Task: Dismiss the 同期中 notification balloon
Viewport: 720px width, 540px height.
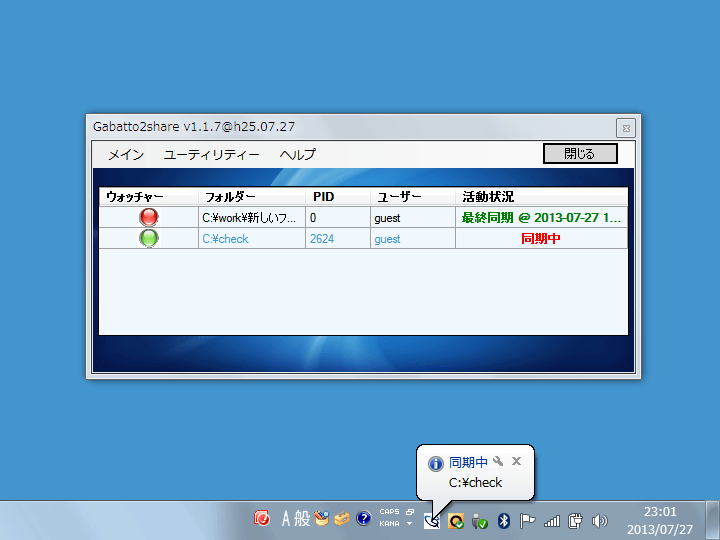Action: point(516,461)
